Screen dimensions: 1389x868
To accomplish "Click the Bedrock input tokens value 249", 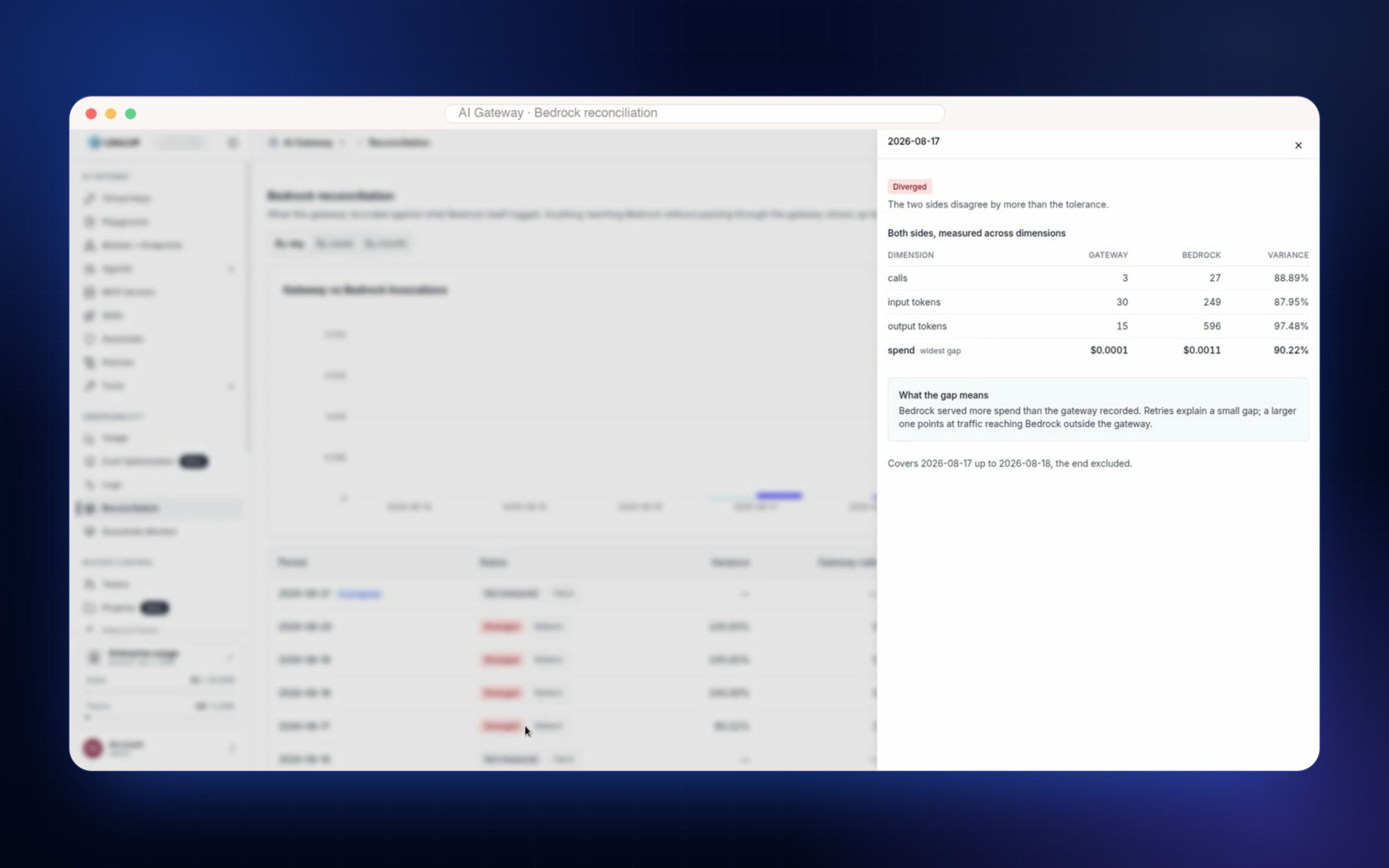I will 1211,302.
